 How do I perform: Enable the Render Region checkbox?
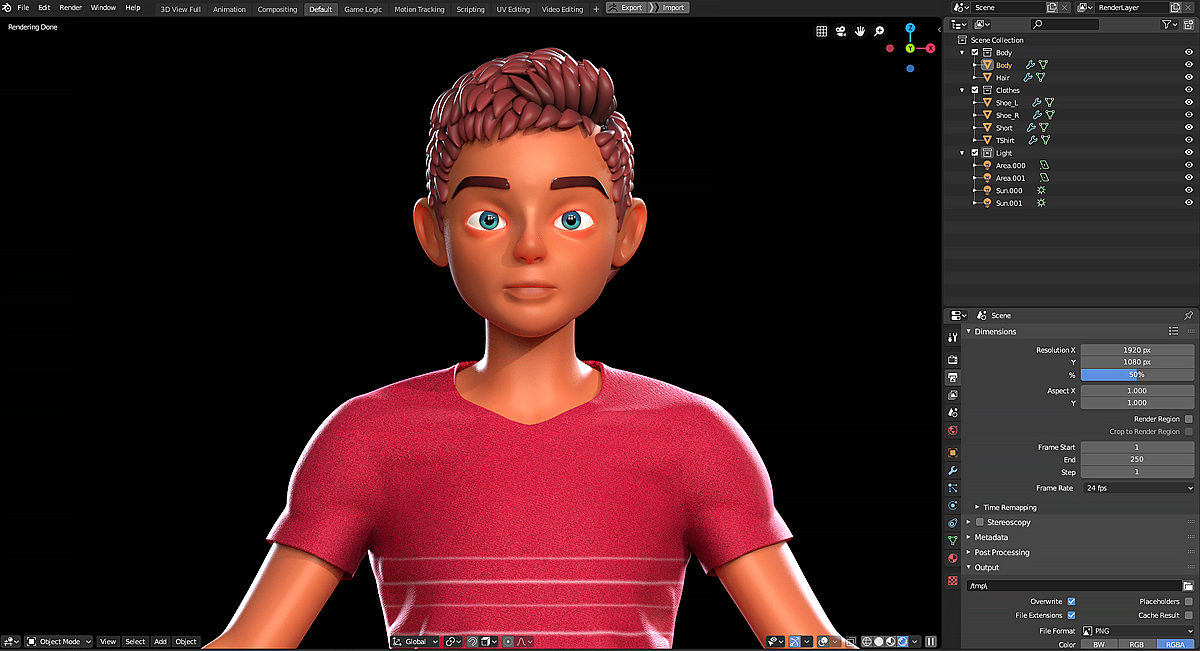(1188, 419)
